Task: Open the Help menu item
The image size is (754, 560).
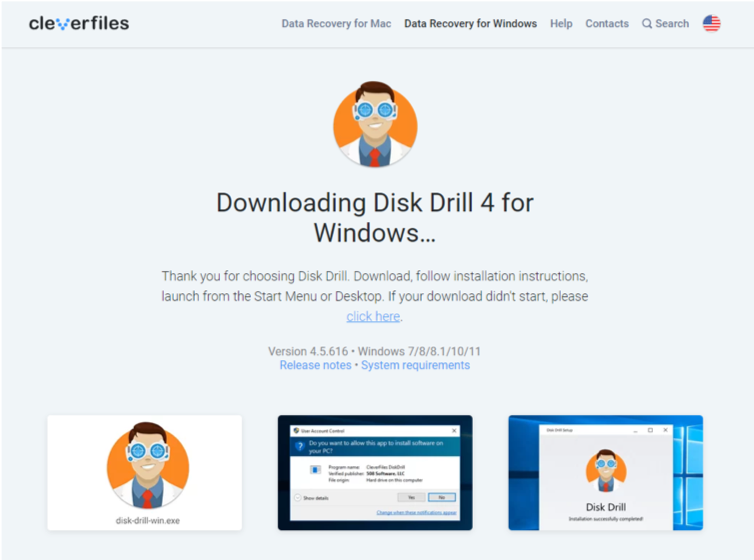Action: 561,24
